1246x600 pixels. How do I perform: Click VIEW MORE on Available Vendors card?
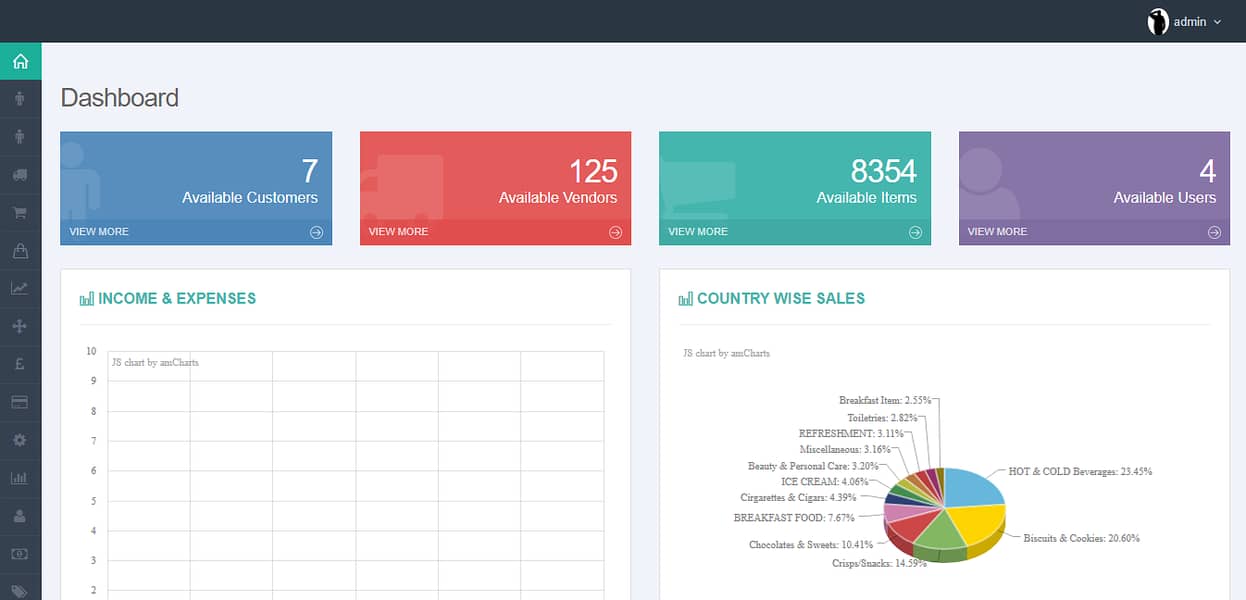coord(398,232)
